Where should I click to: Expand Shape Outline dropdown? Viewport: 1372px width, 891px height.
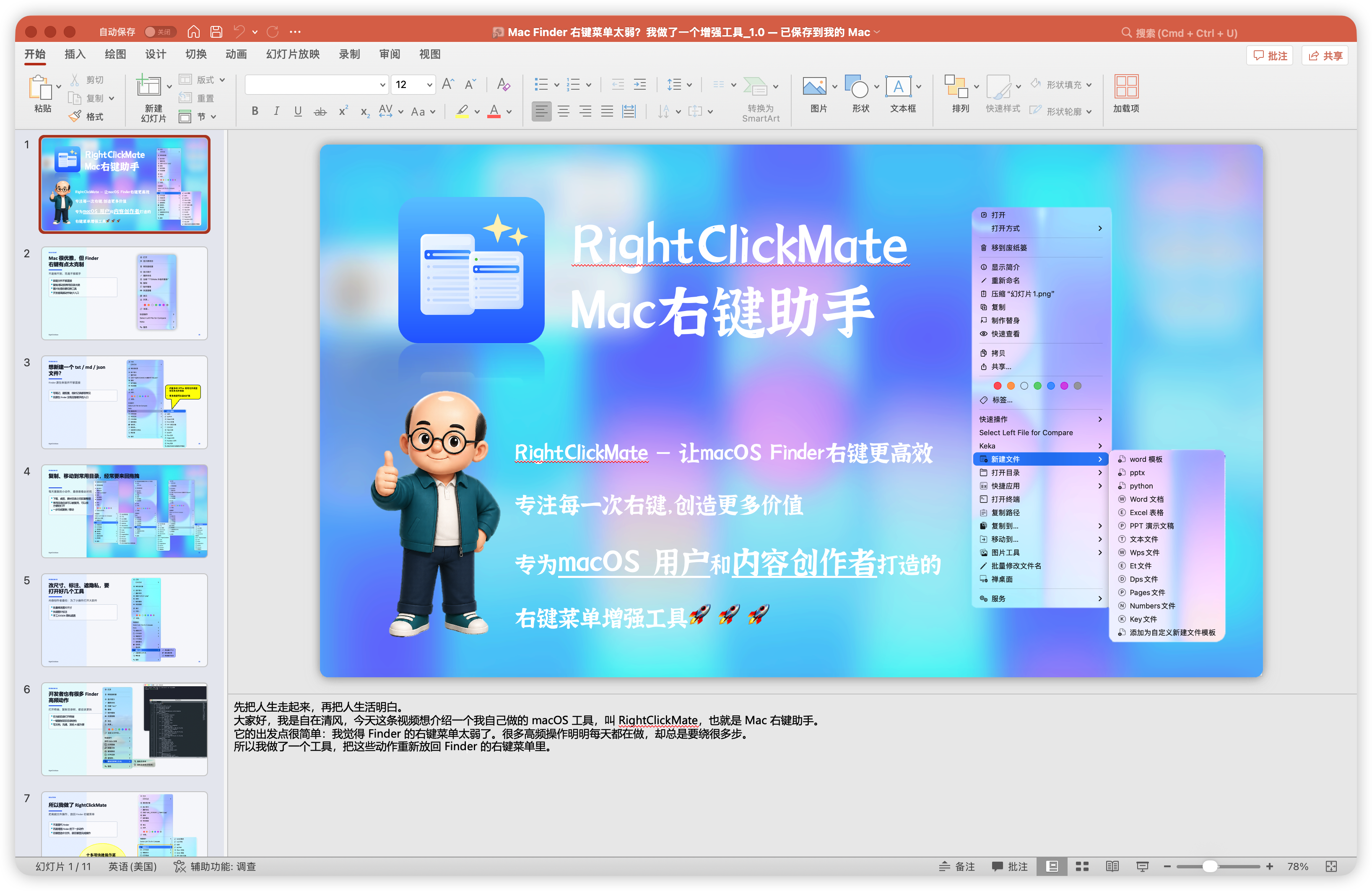click(1089, 112)
